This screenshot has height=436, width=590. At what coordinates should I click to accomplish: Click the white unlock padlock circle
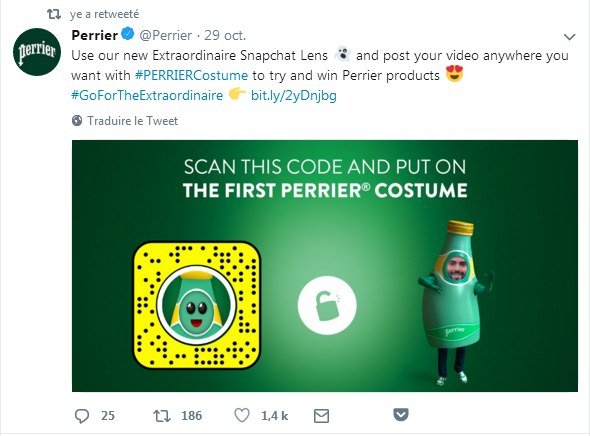(327, 305)
